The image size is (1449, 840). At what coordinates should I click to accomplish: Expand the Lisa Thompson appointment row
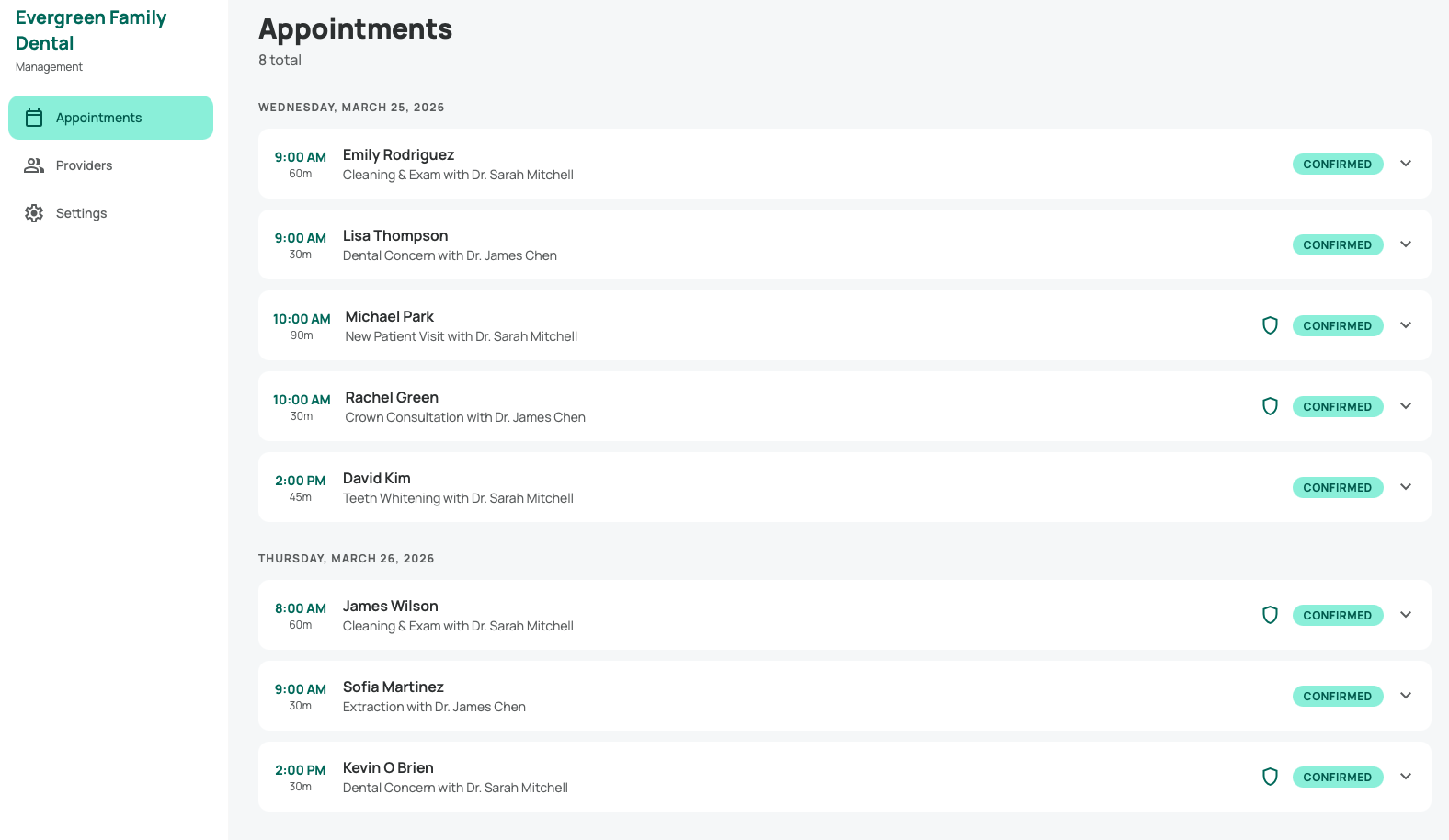(x=1405, y=244)
